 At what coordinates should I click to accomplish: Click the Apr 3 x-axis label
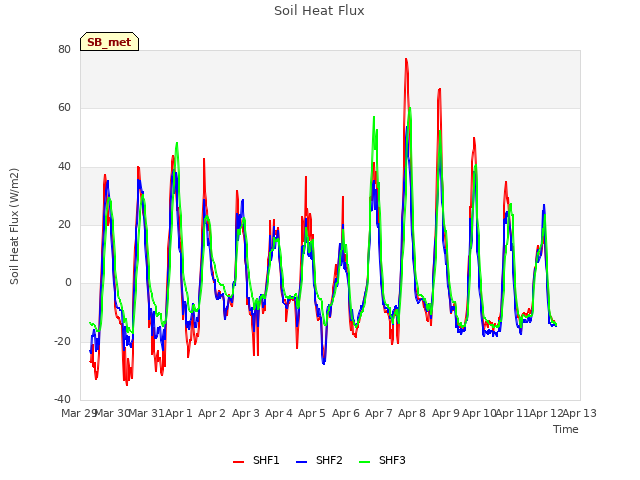[246, 413]
